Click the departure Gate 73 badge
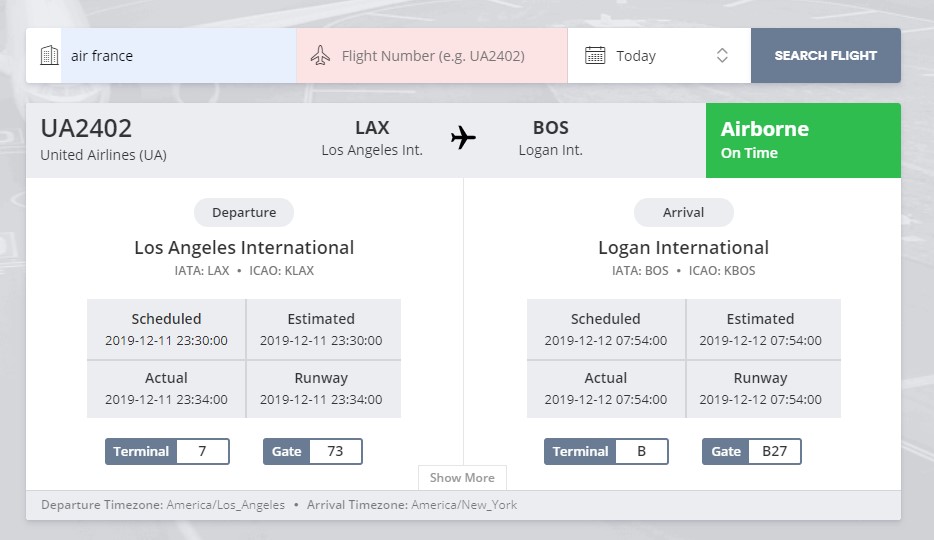The image size is (934, 540). pos(313,451)
